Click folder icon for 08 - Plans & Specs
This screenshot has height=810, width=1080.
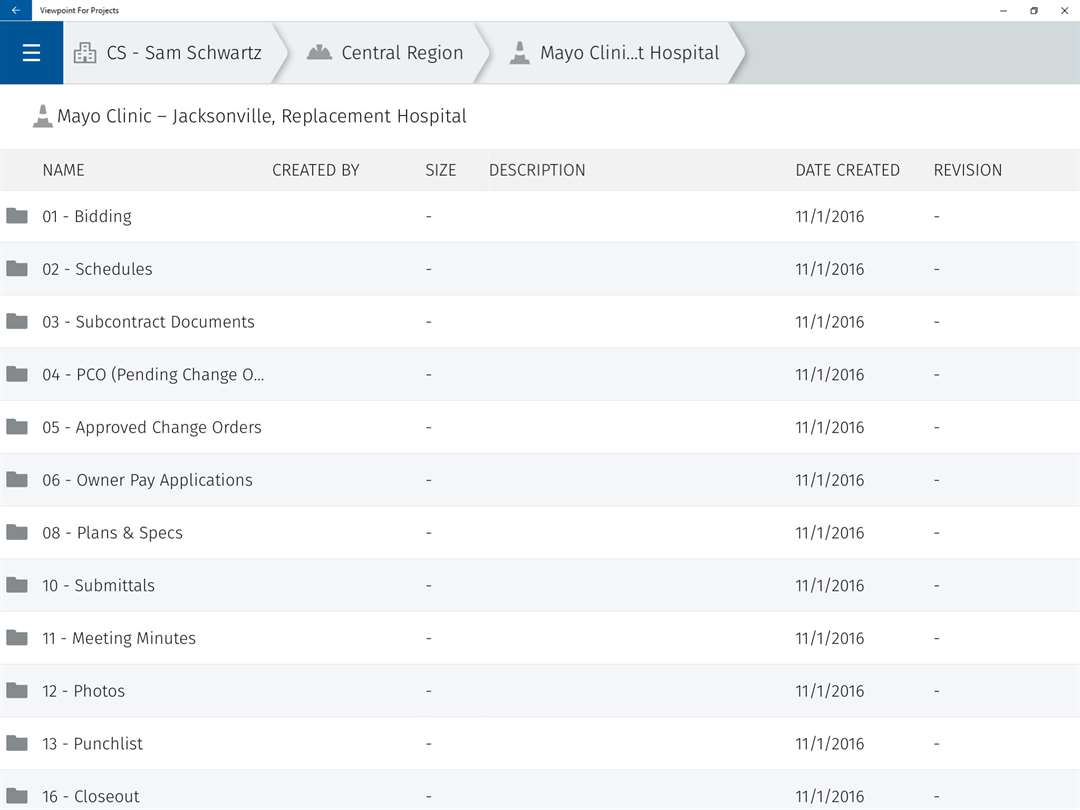click(x=17, y=532)
